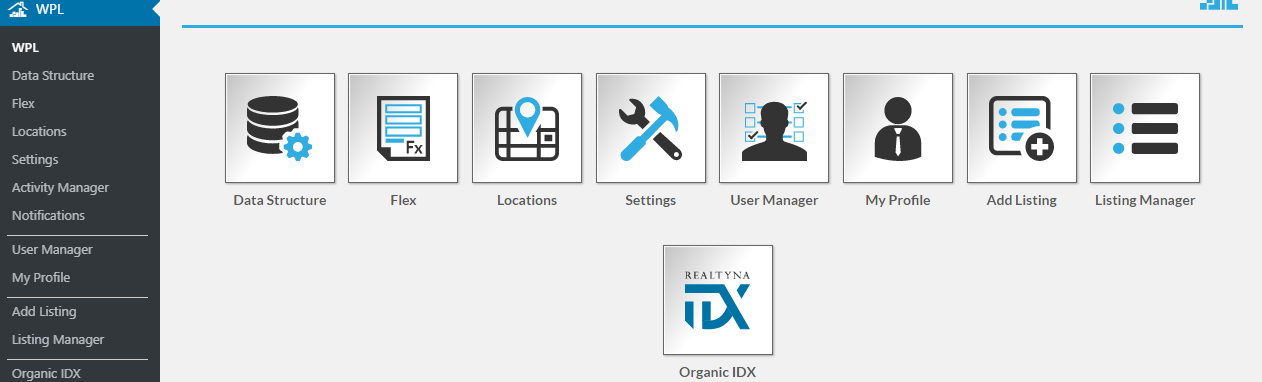Click the WPL heading in sidebar header
Screen dimensions: 1262x382
tap(50, 9)
